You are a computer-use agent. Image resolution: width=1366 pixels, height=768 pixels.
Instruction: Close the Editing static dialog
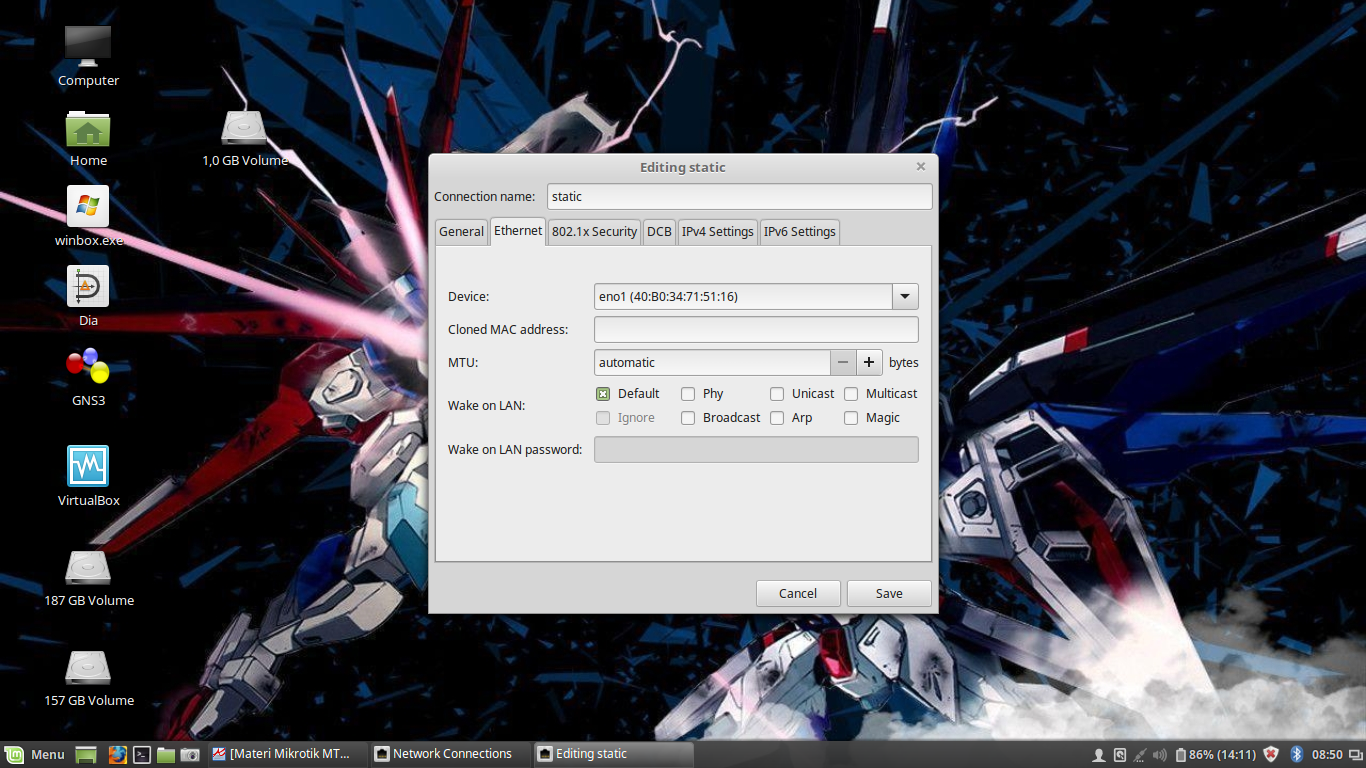pyautogui.click(x=920, y=166)
